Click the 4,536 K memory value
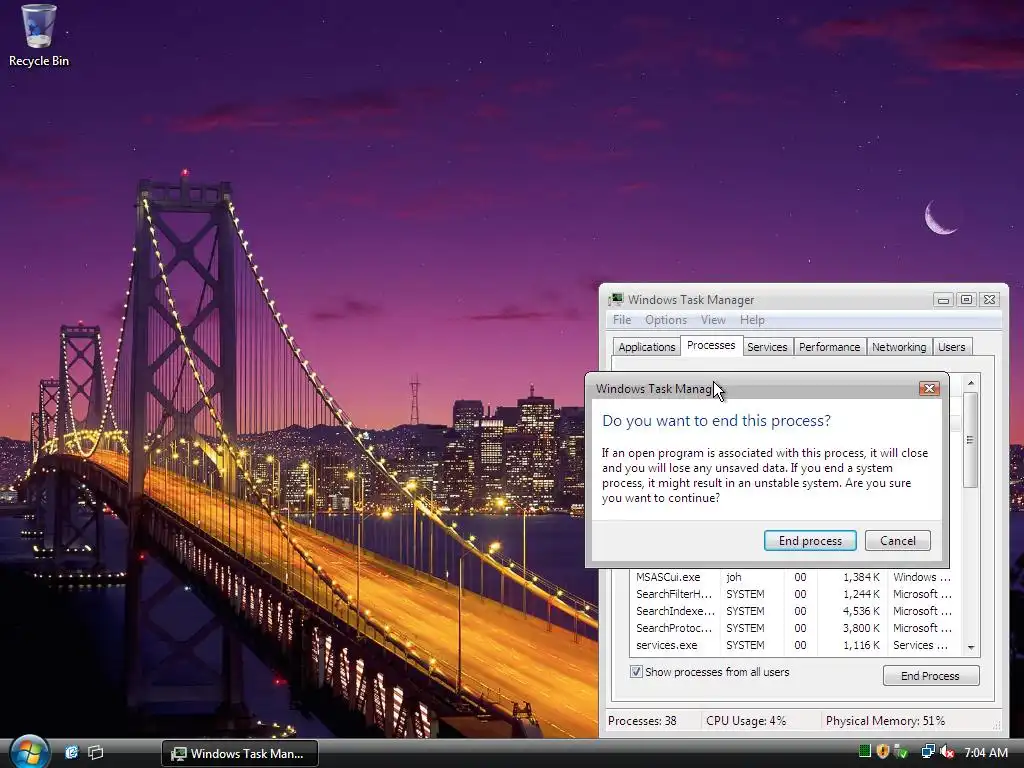Image resolution: width=1024 pixels, height=768 pixels. pyautogui.click(x=861, y=611)
